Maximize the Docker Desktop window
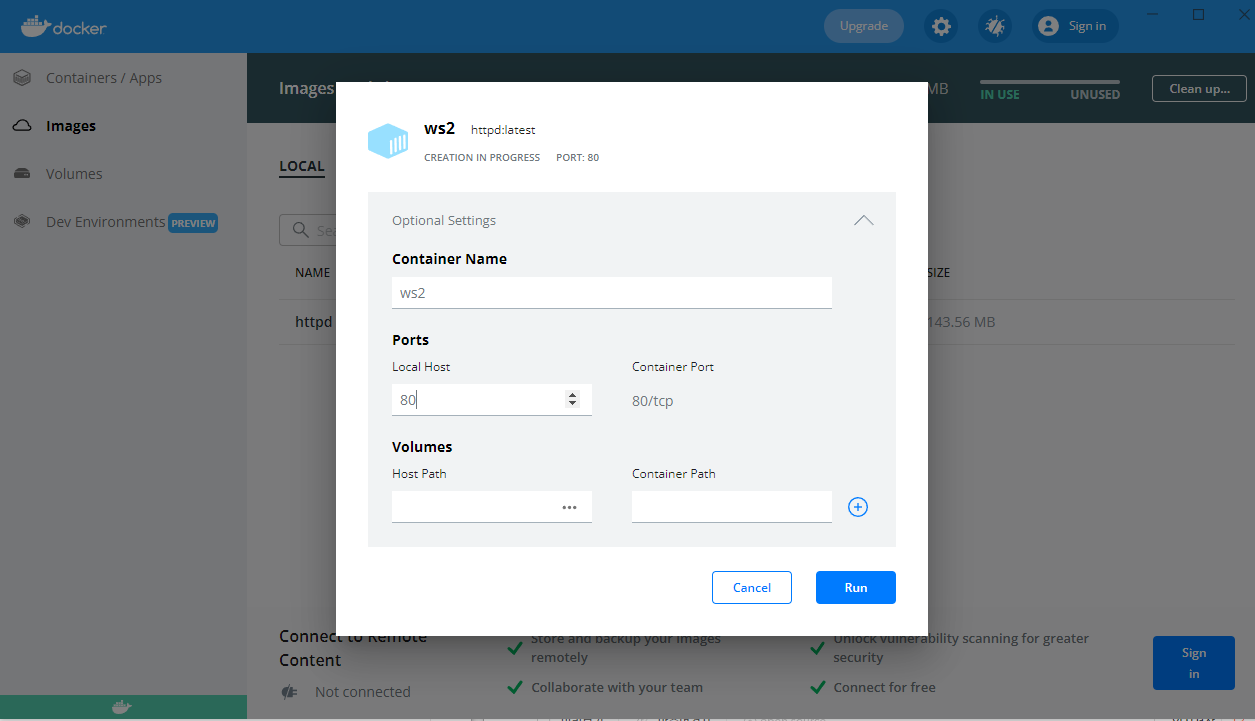 [x=1199, y=14]
